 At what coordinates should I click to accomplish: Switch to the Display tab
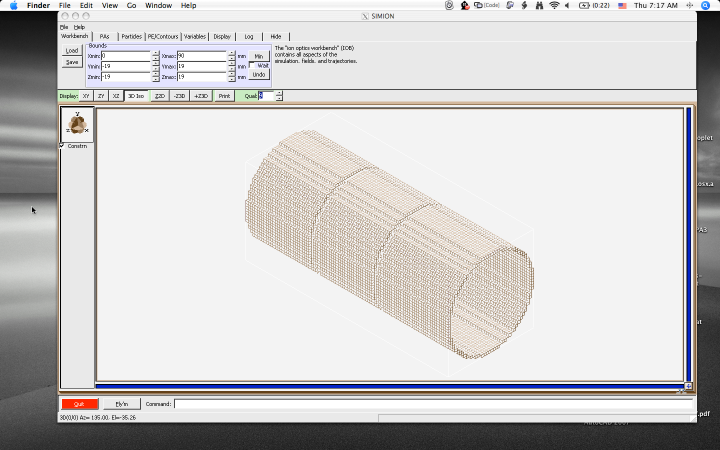tap(222, 36)
